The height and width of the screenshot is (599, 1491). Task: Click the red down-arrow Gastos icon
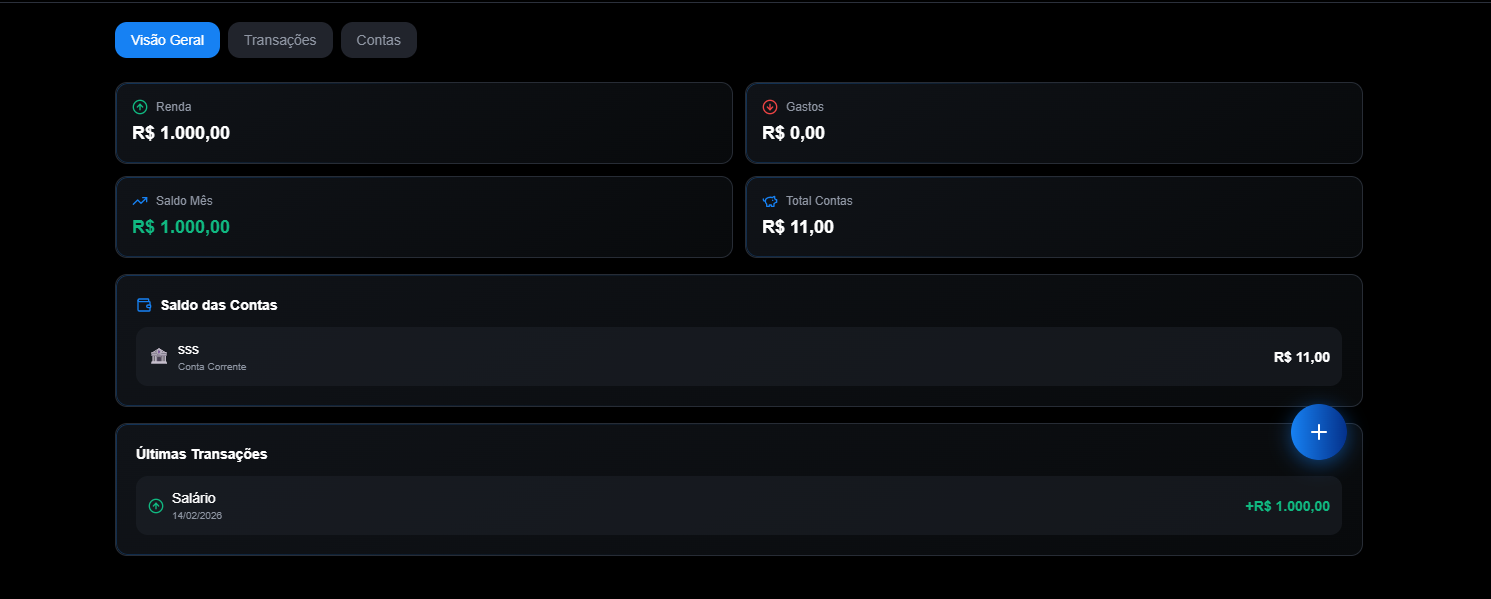[x=770, y=107]
